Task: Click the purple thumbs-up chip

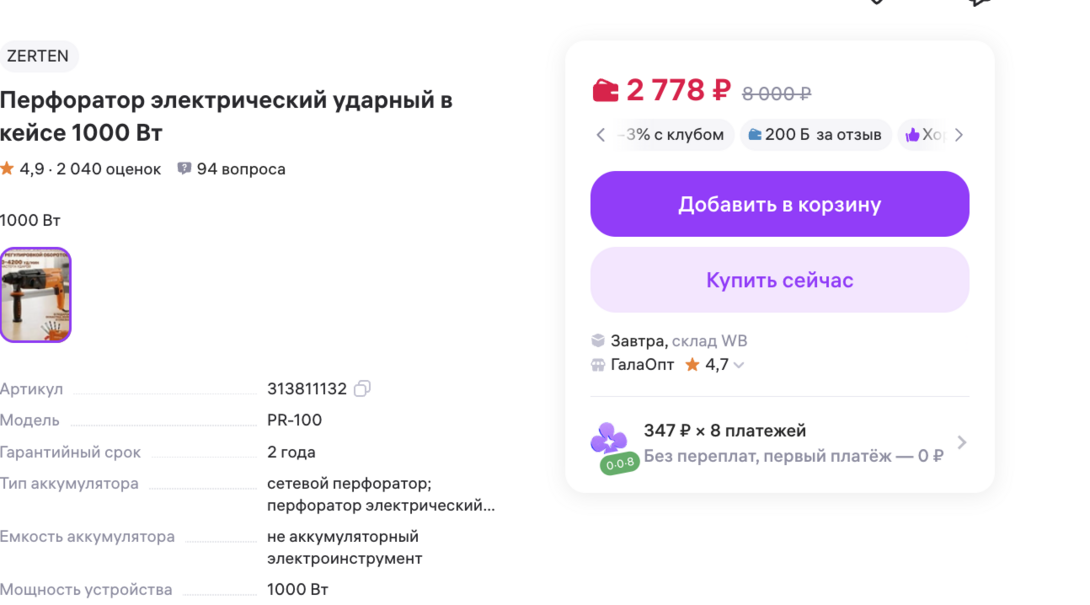Action: click(x=924, y=135)
